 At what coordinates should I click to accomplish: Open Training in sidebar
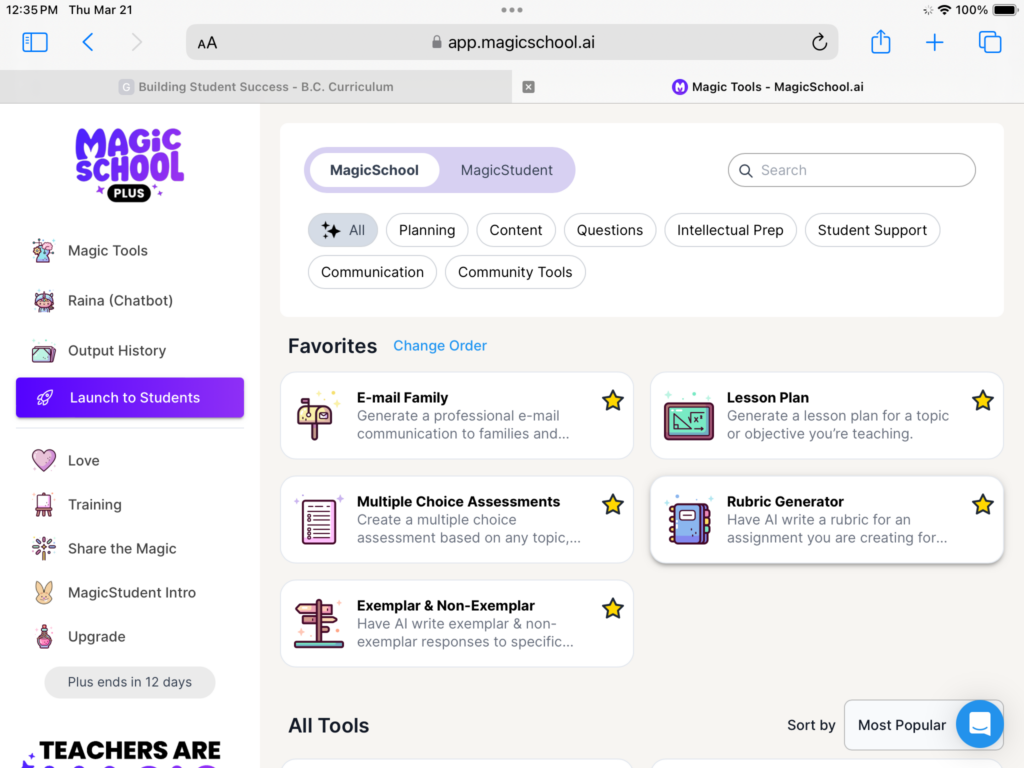coord(130,504)
